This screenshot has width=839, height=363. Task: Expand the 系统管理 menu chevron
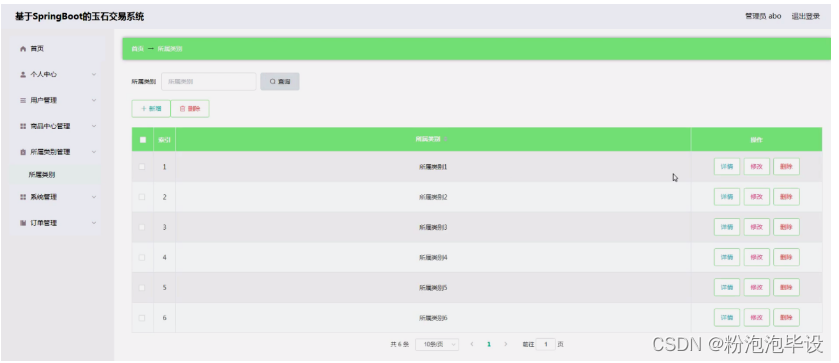(x=94, y=197)
